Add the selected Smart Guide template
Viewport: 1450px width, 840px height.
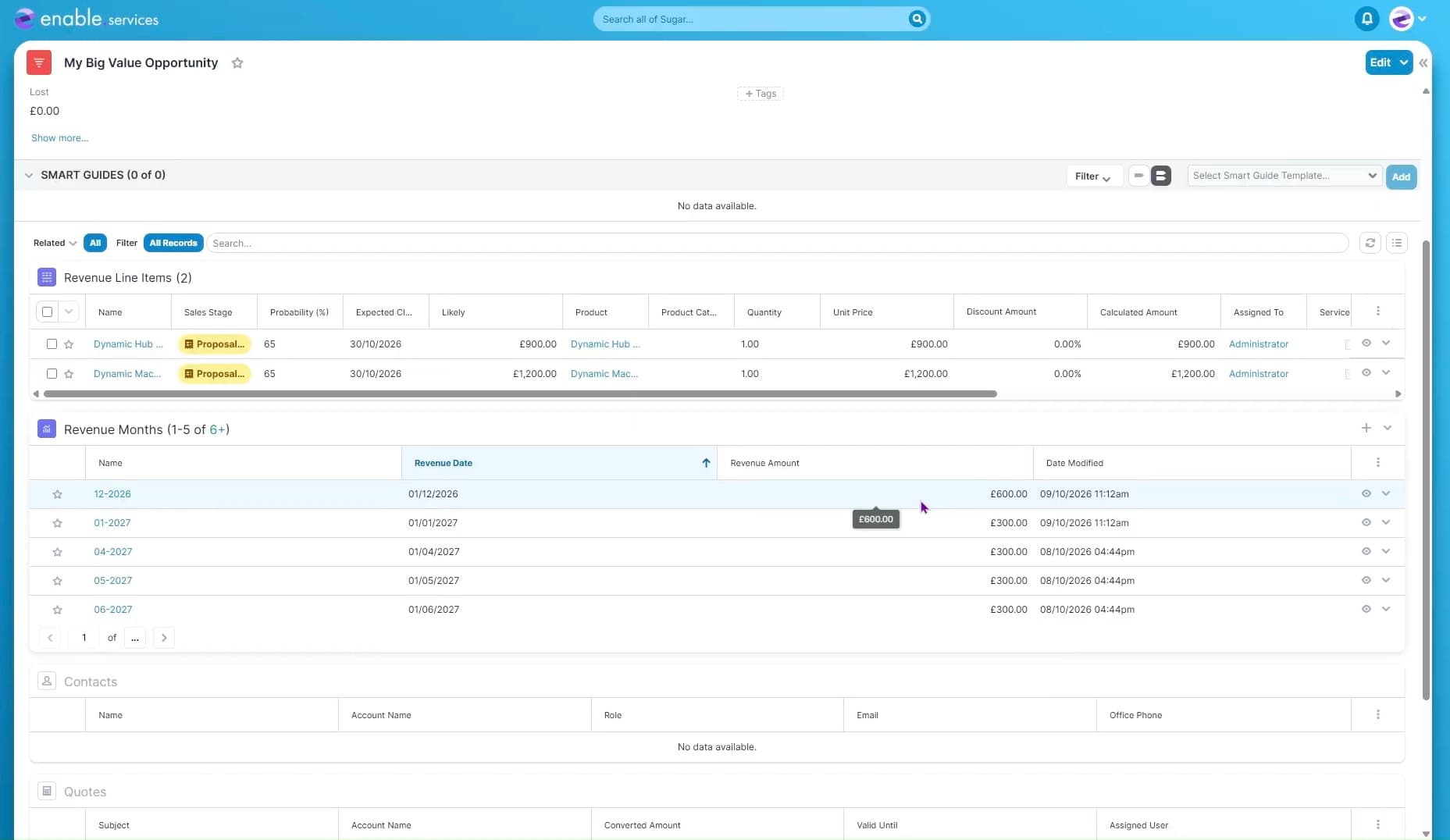tap(1401, 176)
